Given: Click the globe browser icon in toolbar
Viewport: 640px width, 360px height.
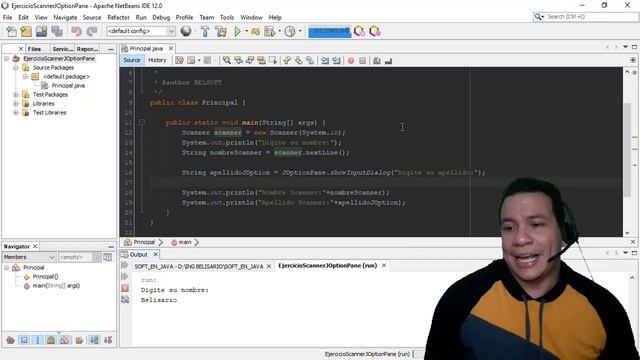Looking at the screenshot, I should (x=186, y=31).
